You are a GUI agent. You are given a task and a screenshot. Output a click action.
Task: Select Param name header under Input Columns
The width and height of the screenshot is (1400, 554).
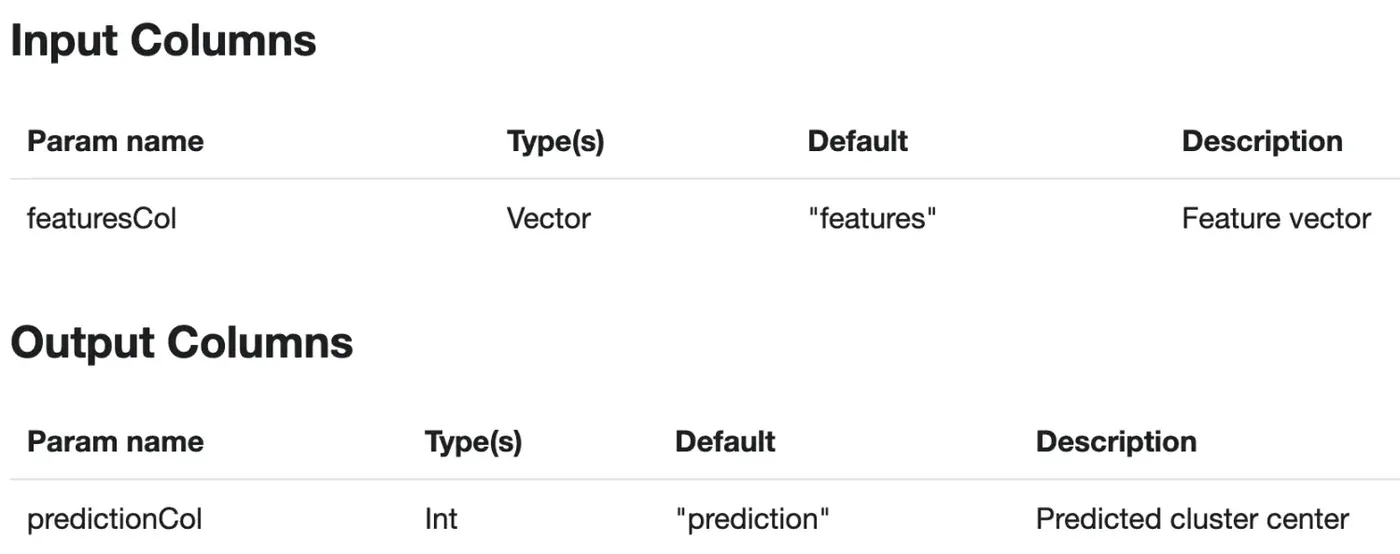(x=115, y=141)
